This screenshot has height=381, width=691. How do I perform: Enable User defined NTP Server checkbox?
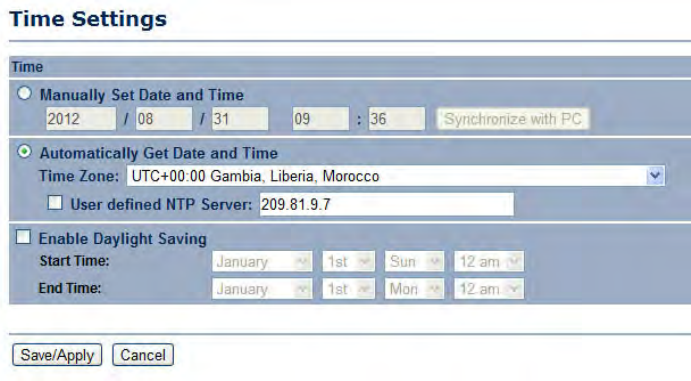click(x=55, y=203)
